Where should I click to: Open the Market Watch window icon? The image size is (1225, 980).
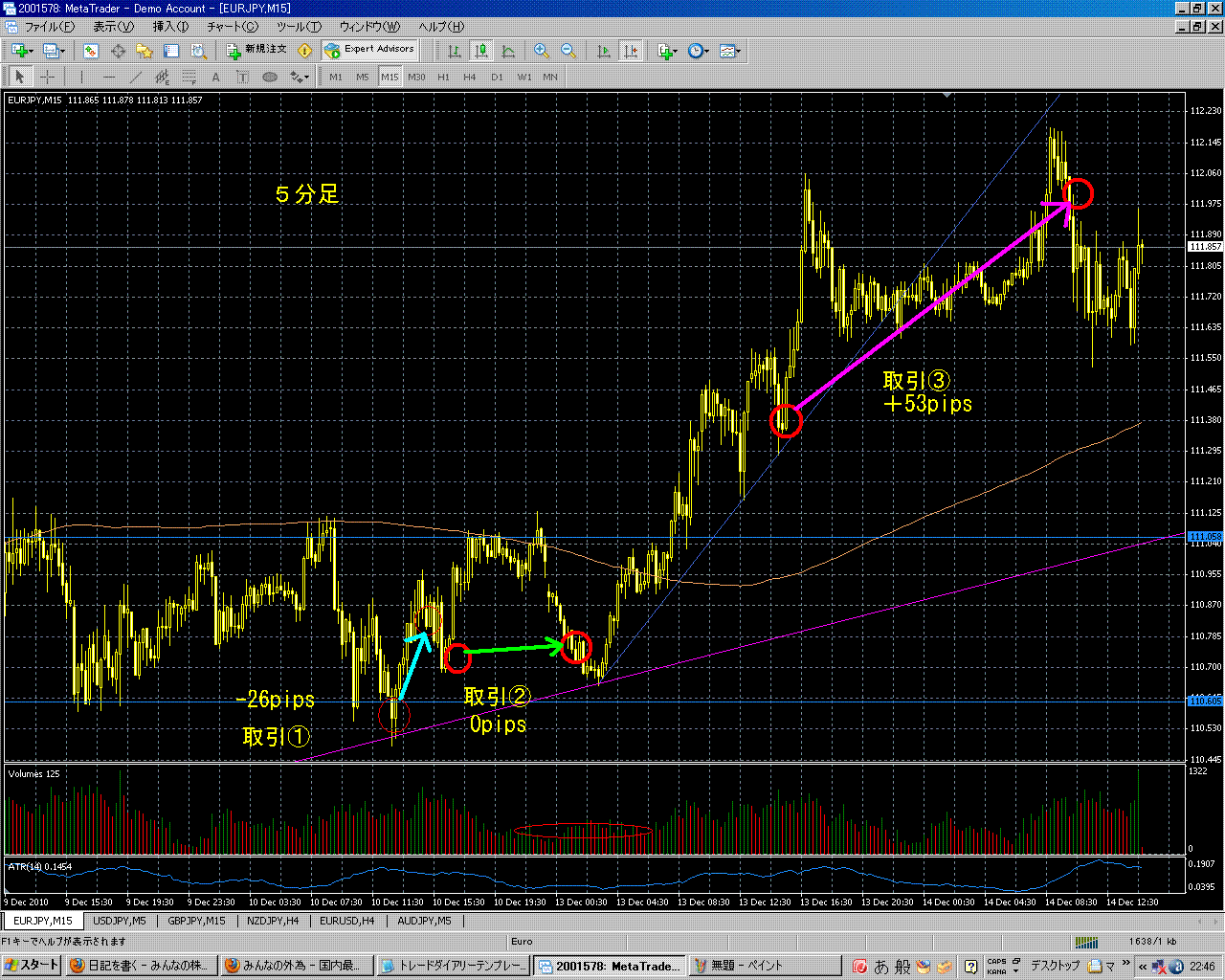click(x=91, y=51)
